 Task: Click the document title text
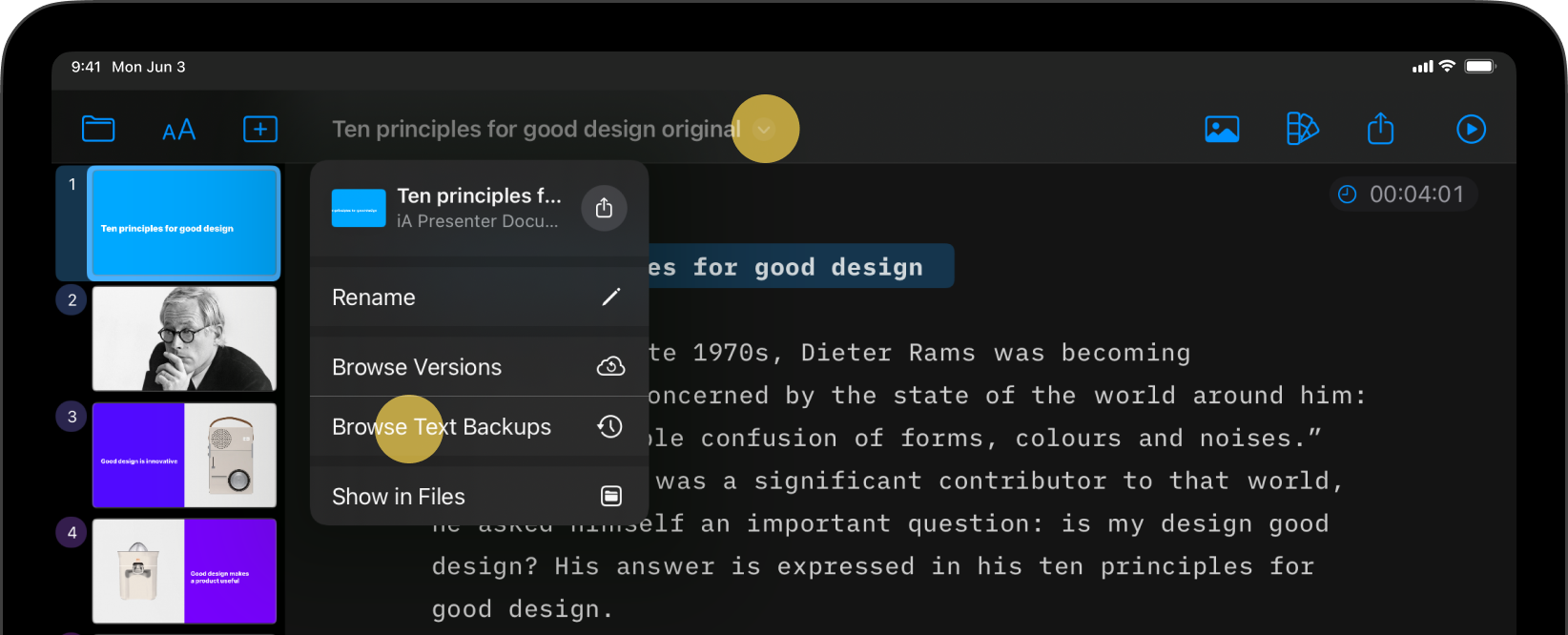pos(536,129)
